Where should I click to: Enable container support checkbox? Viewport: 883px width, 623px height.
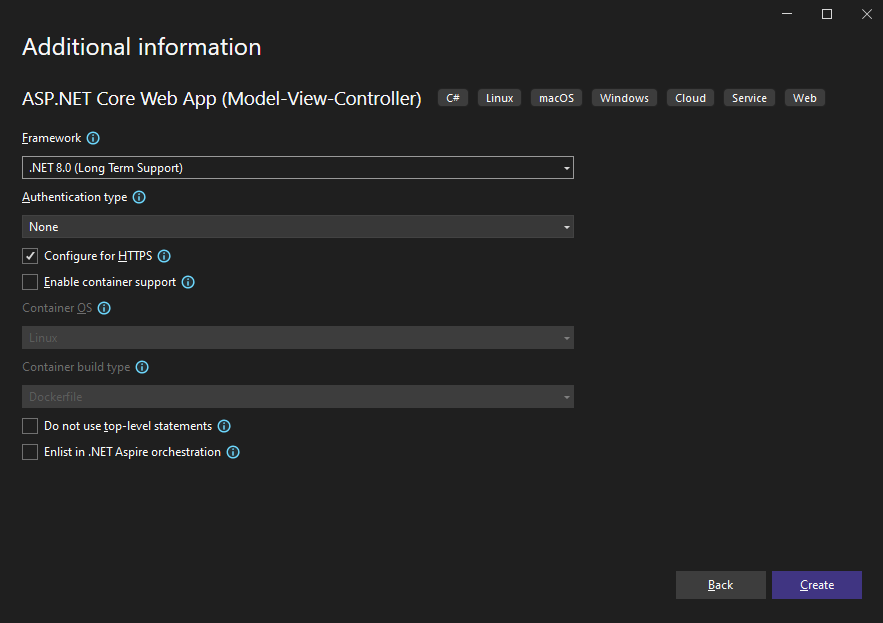point(30,282)
